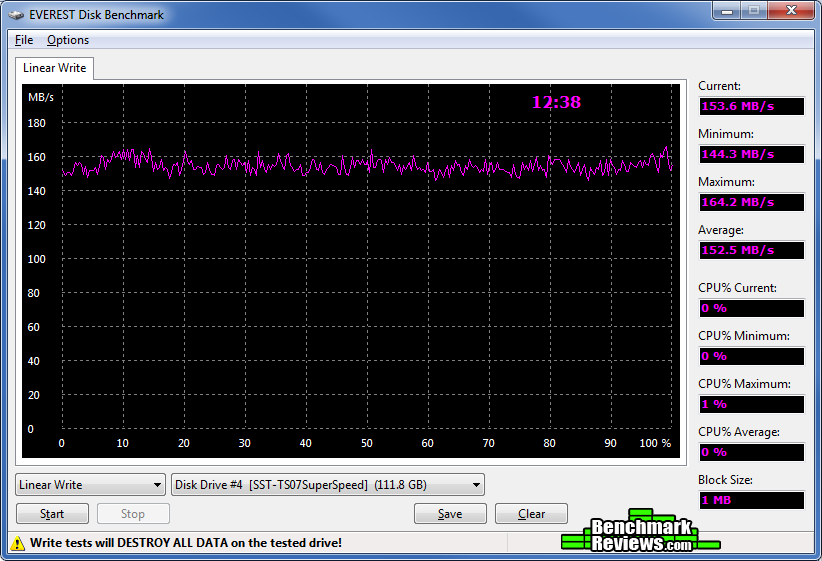The width and height of the screenshot is (822, 561).
Task: Click the EVEREST disk icon in title bar
Action: [16, 15]
